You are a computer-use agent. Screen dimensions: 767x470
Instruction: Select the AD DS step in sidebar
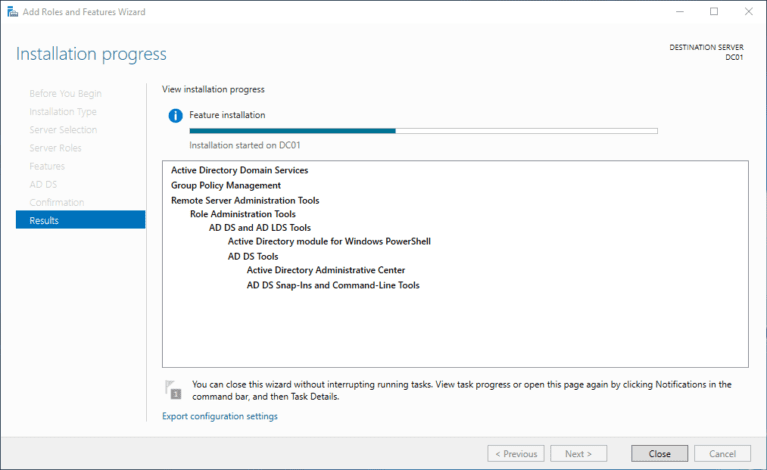[43, 184]
